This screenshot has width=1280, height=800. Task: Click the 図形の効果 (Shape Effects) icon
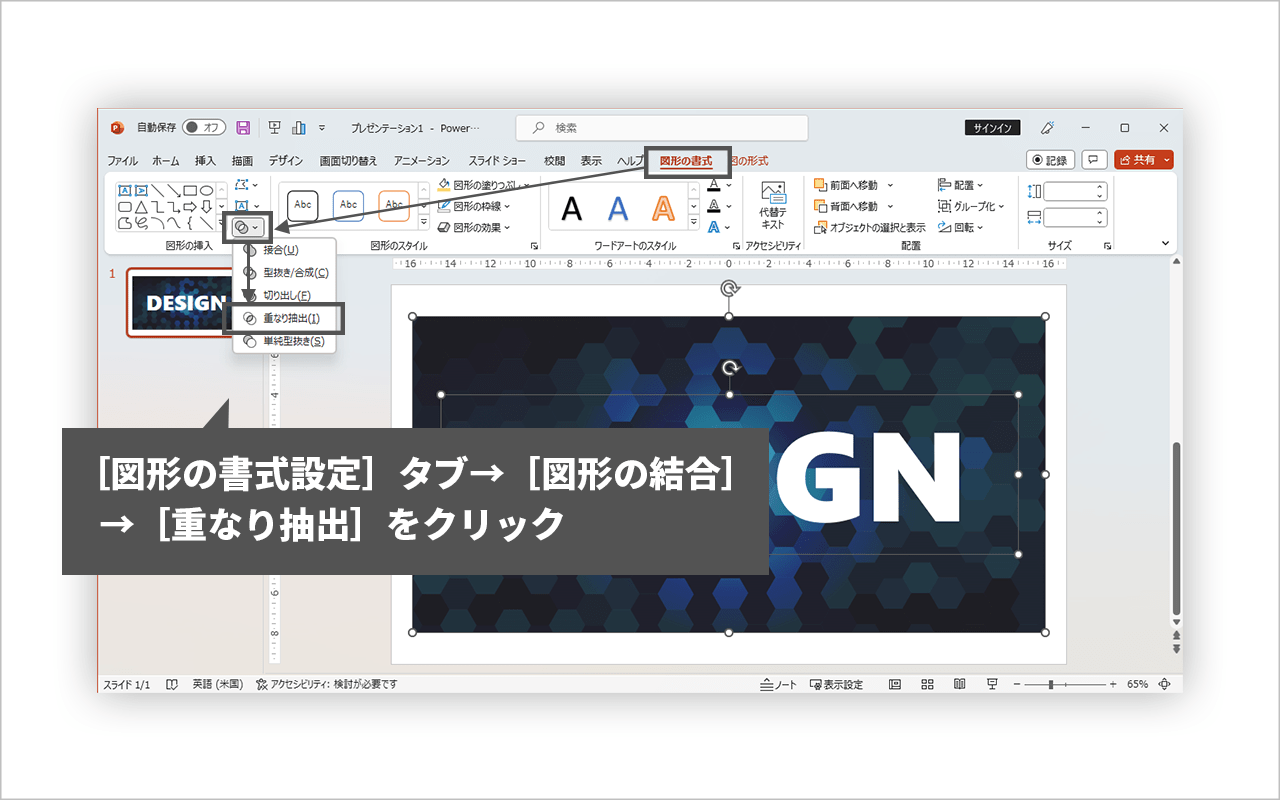[x=443, y=227]
